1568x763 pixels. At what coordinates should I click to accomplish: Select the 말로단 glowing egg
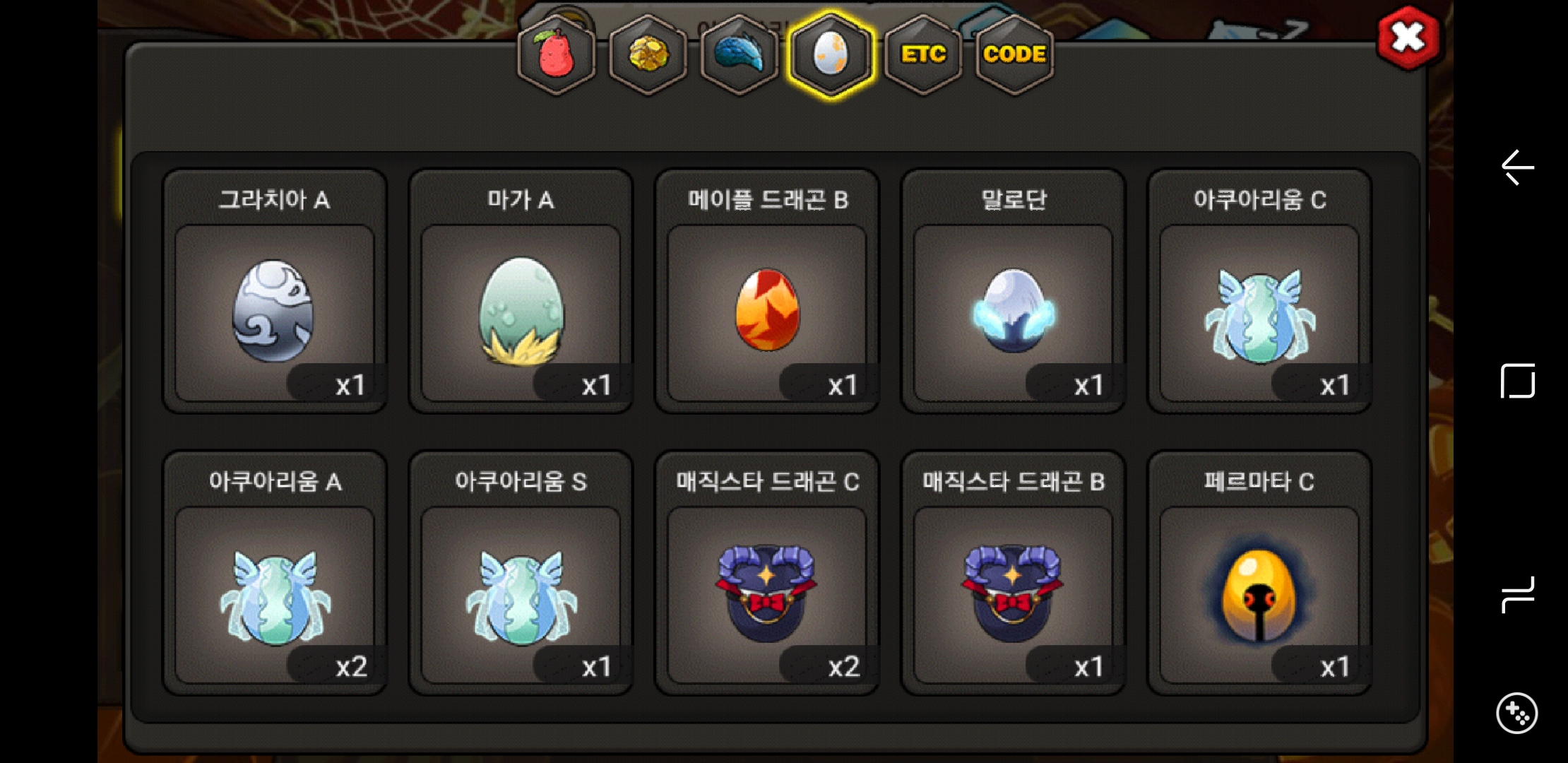(1014, 291)
